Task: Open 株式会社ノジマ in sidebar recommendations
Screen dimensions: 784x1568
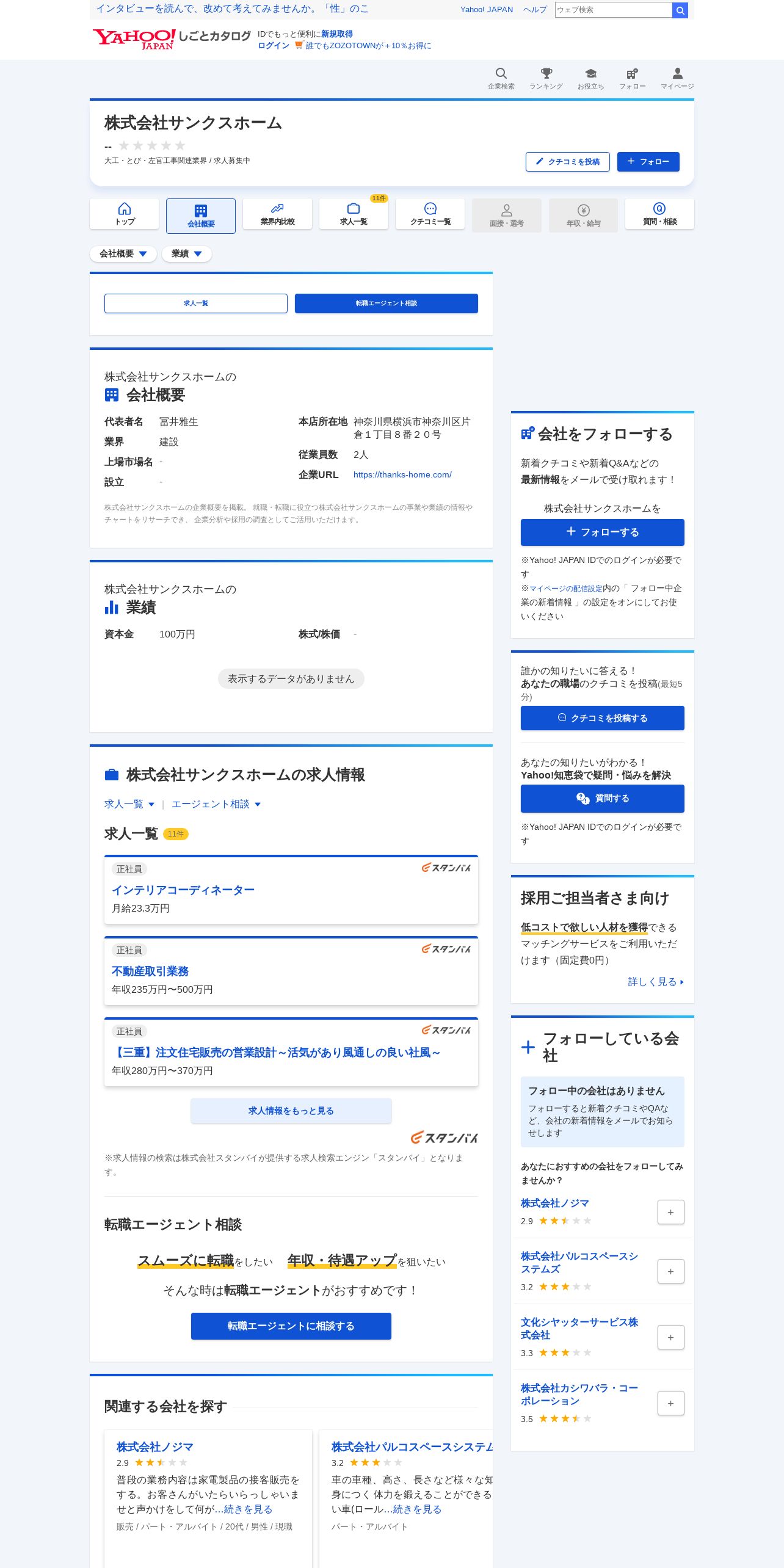Action: point(554,1203)
